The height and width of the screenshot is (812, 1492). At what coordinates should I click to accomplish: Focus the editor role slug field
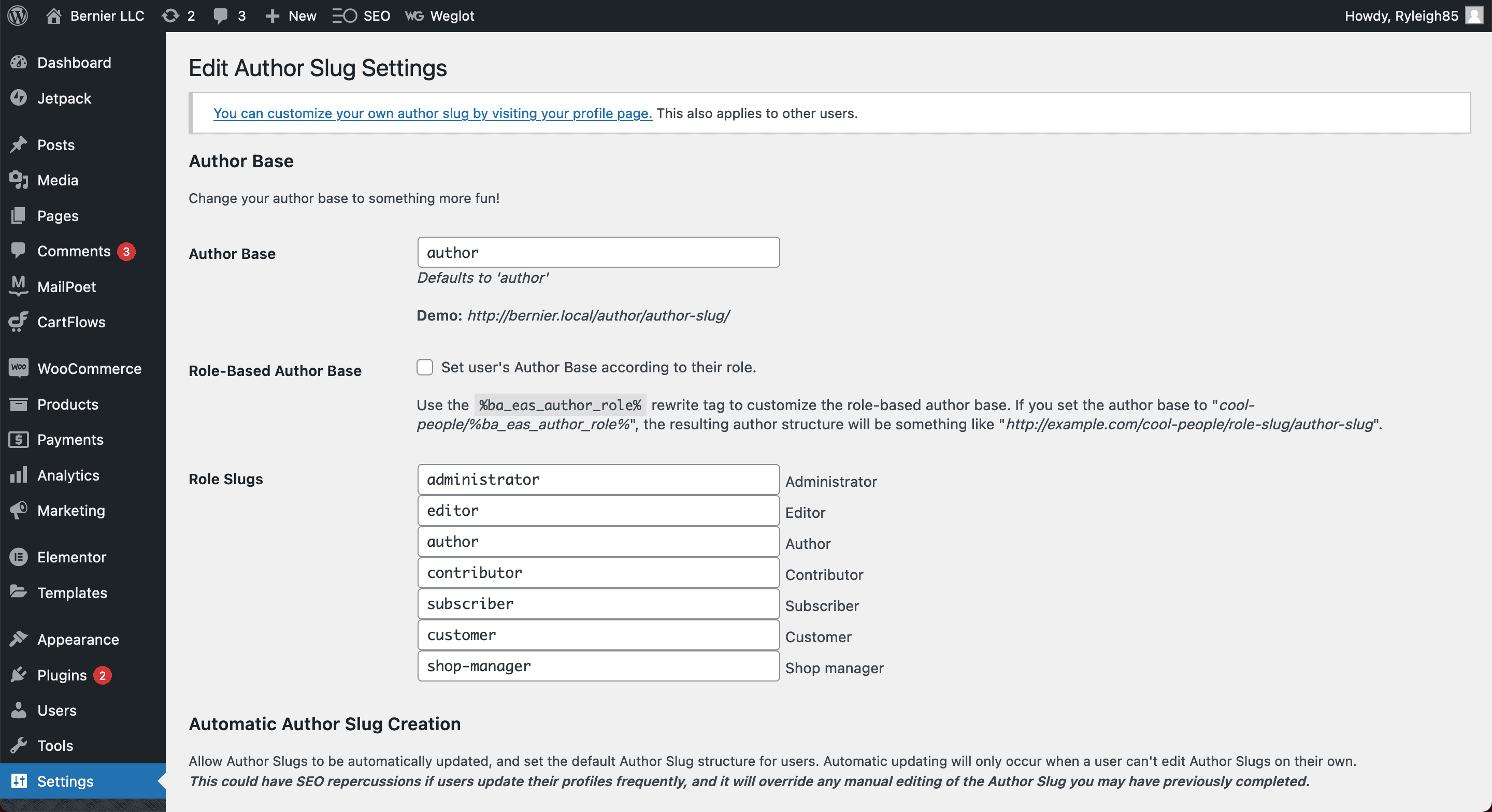598,510
